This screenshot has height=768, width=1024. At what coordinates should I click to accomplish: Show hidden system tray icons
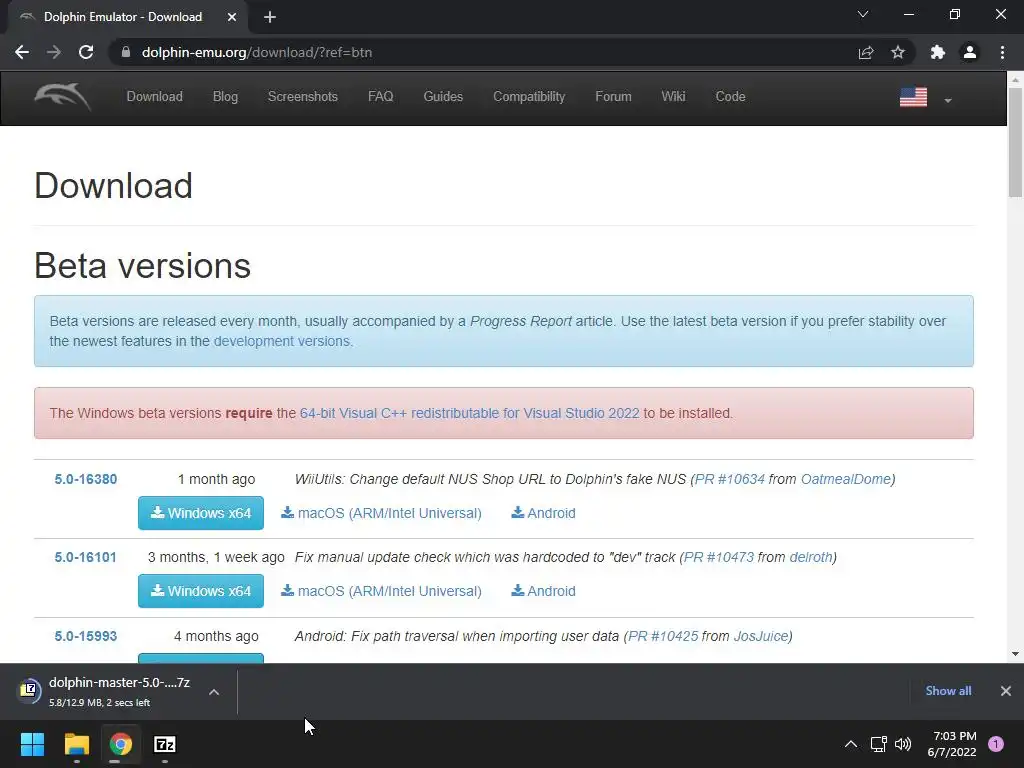coord(851,744)
